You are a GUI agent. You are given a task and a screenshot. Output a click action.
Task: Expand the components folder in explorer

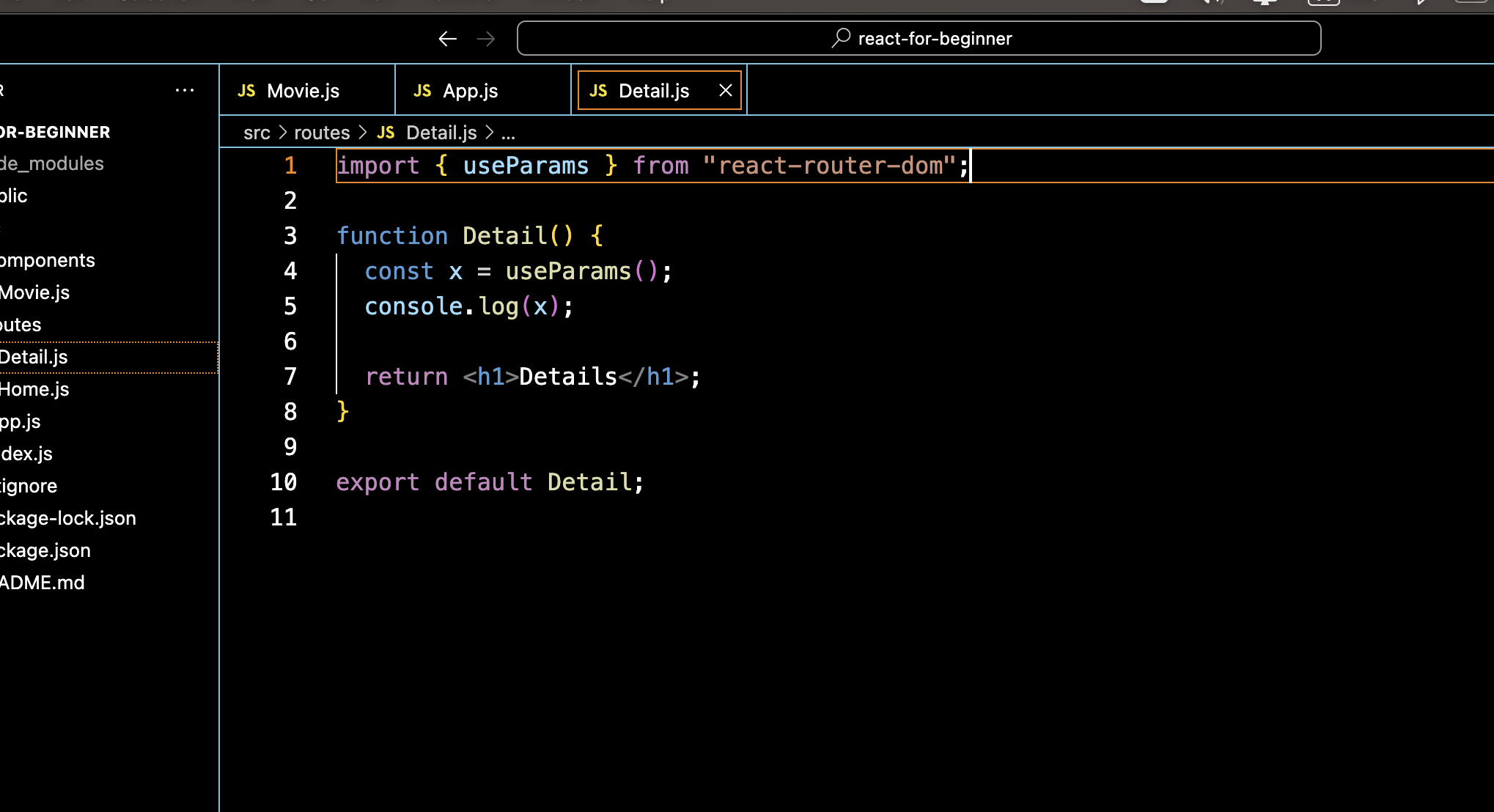point(48,260)
